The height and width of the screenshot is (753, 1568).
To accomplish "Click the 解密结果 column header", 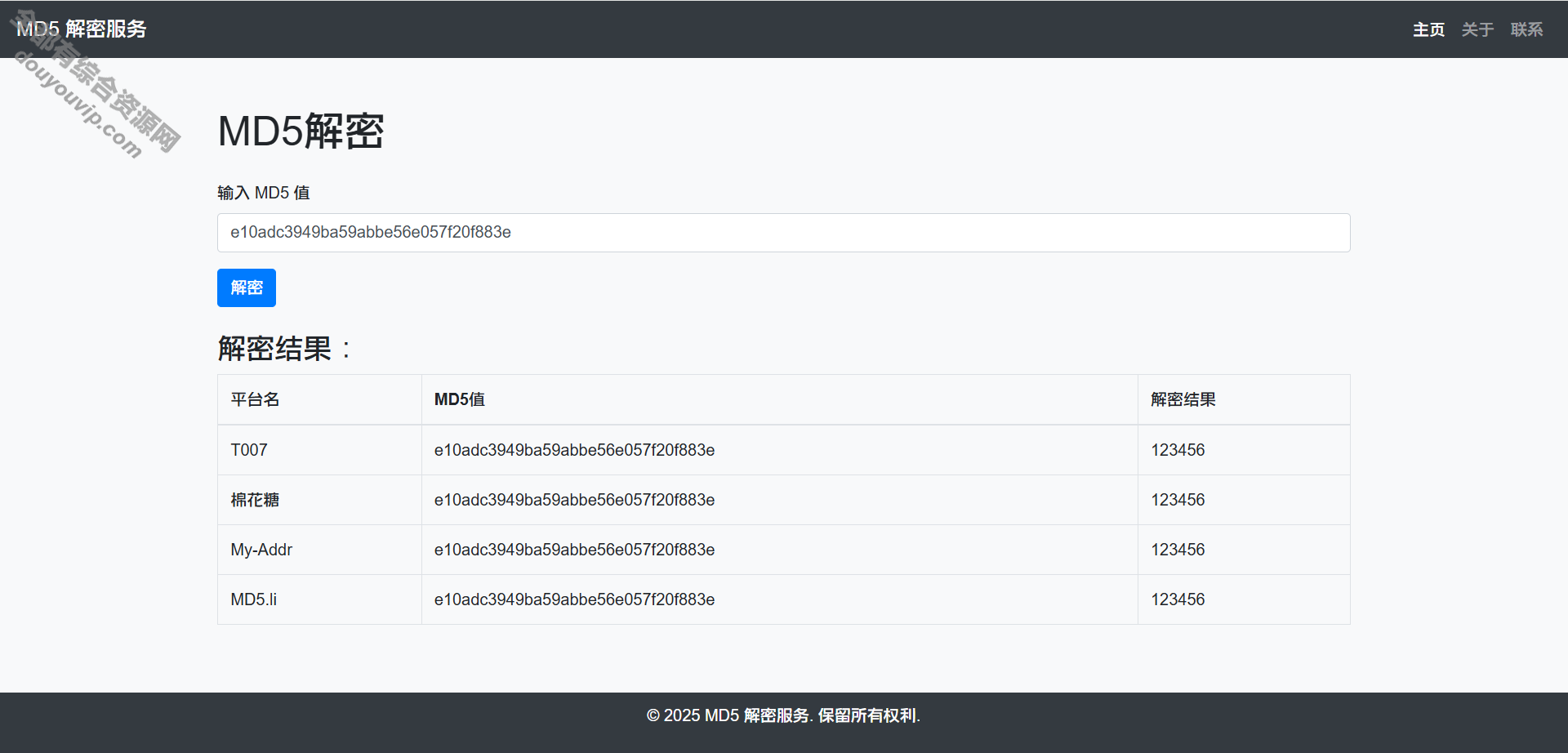I will [1183, 399].
